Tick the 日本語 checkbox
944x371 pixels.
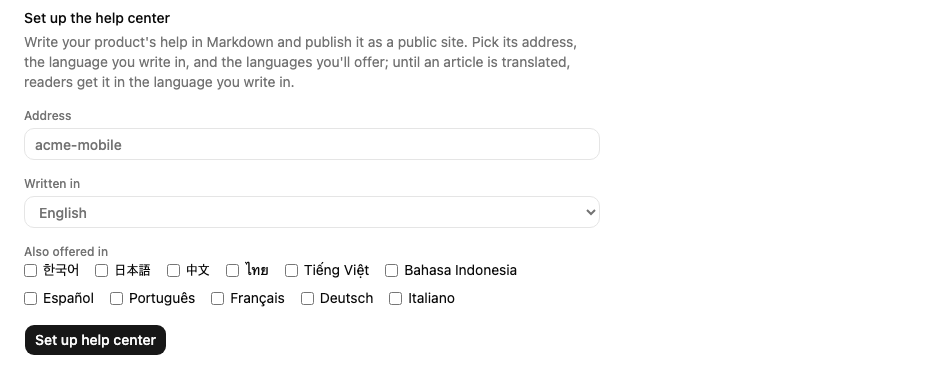(102, 271)
